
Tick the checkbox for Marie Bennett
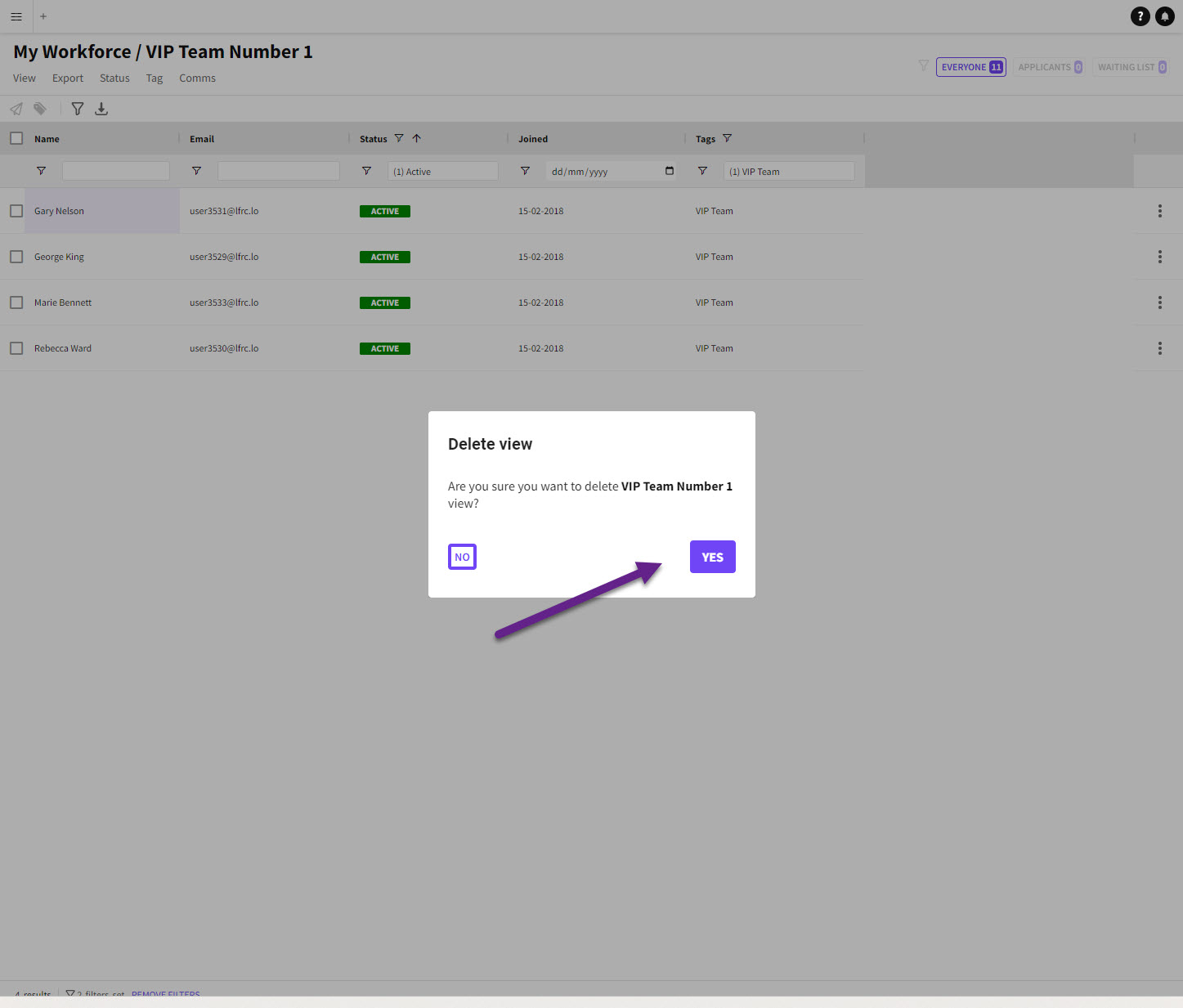point(16,302)
